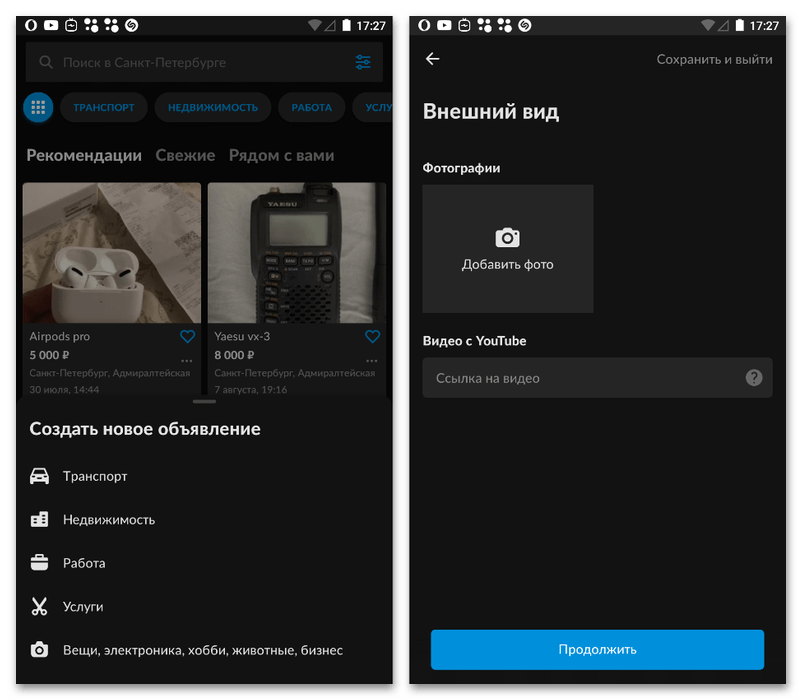Favorite the Yaesu vx-3 listing

tap(372, 336)
